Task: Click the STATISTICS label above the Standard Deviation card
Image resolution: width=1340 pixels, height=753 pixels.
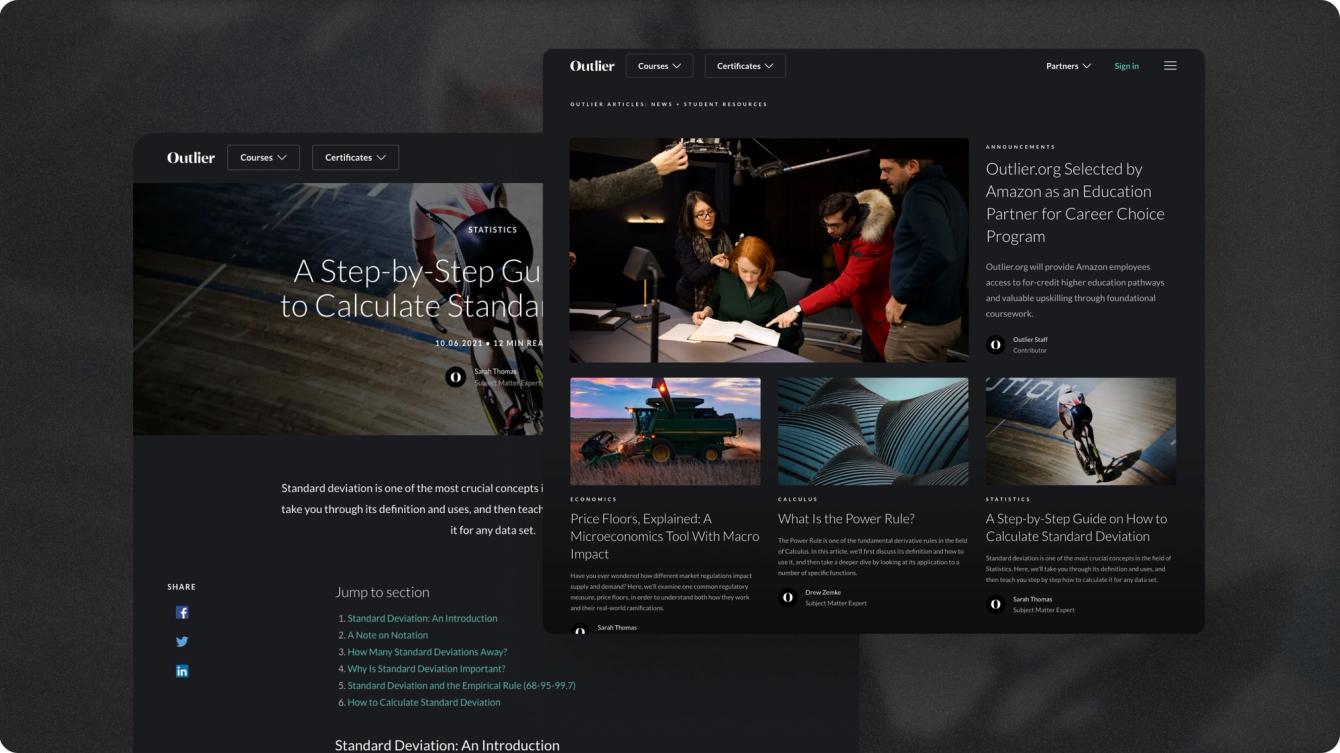Action: point(1008,499)
